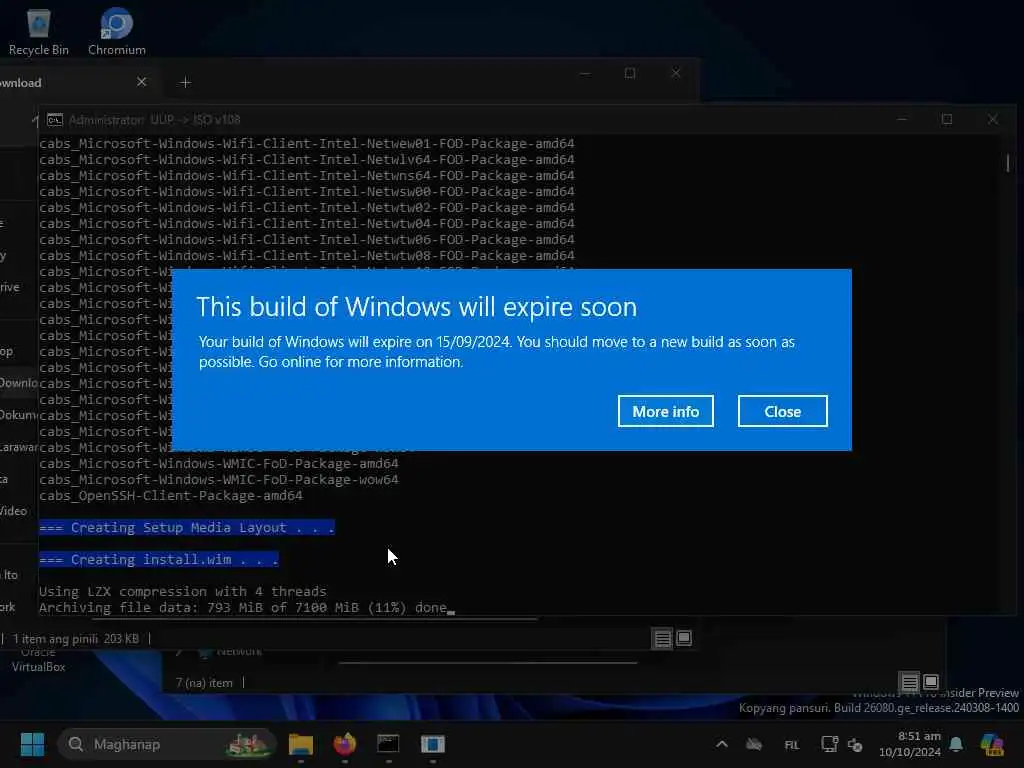Click the '1 item ang pinili 203 KB' status text

(x=76, y=639)
